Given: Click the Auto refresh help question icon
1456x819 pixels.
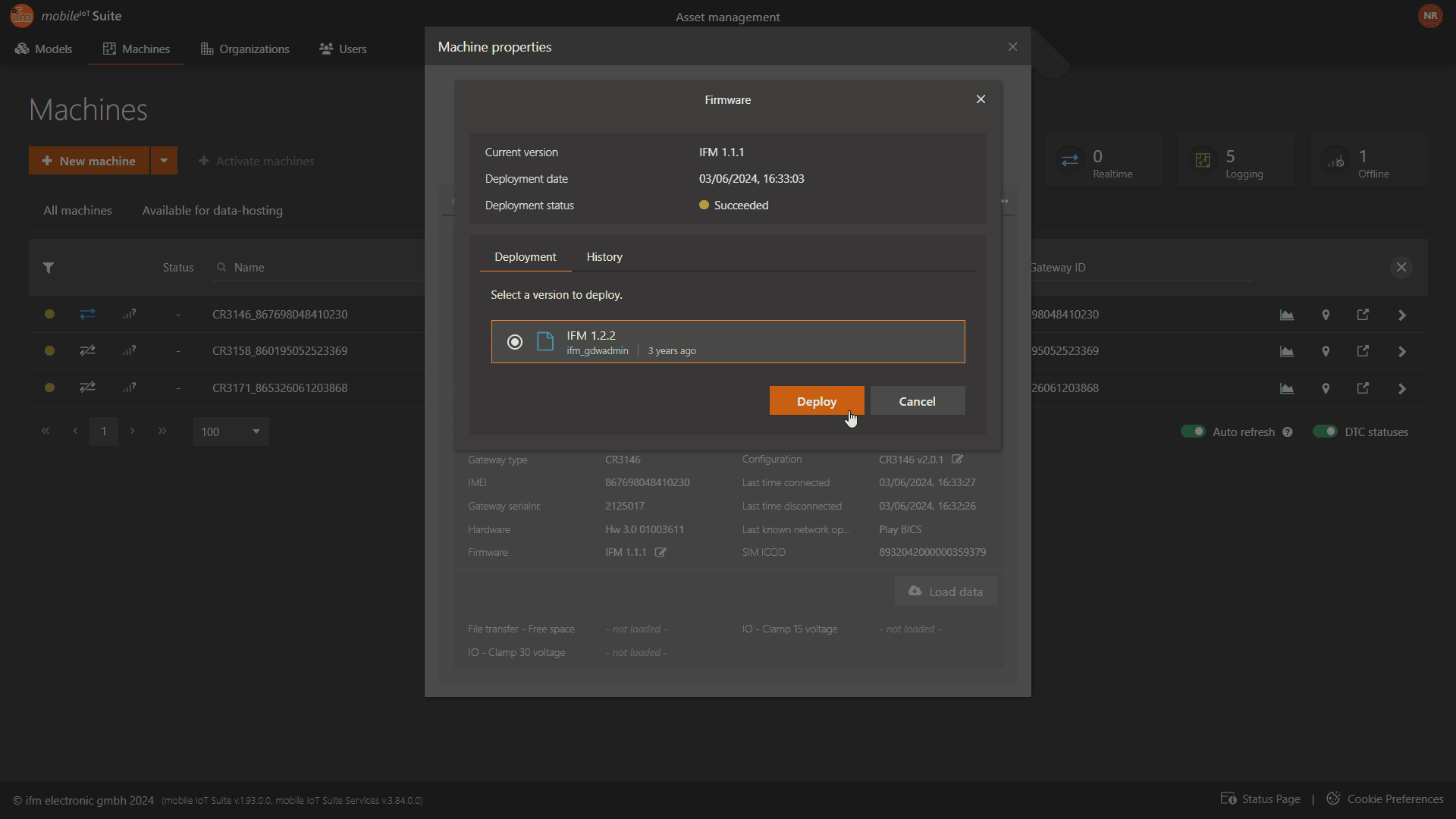Looking at the screenshot, I should tap(1288, 432).
